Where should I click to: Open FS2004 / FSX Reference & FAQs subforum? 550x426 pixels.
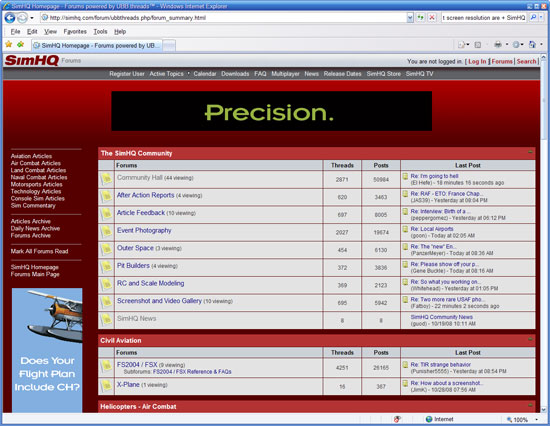(x=192, y=372)
